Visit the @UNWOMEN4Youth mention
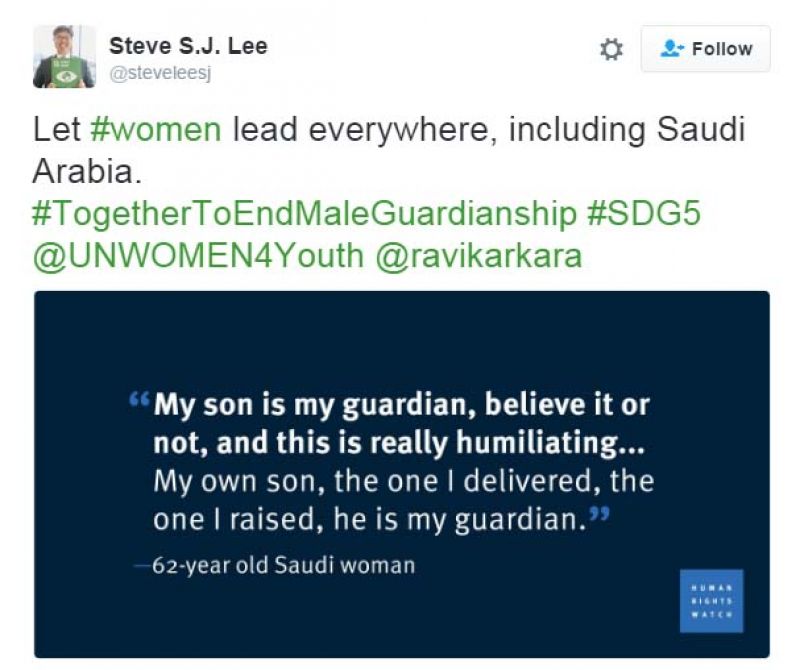This screenshot has height=670, width=800. 198,256
